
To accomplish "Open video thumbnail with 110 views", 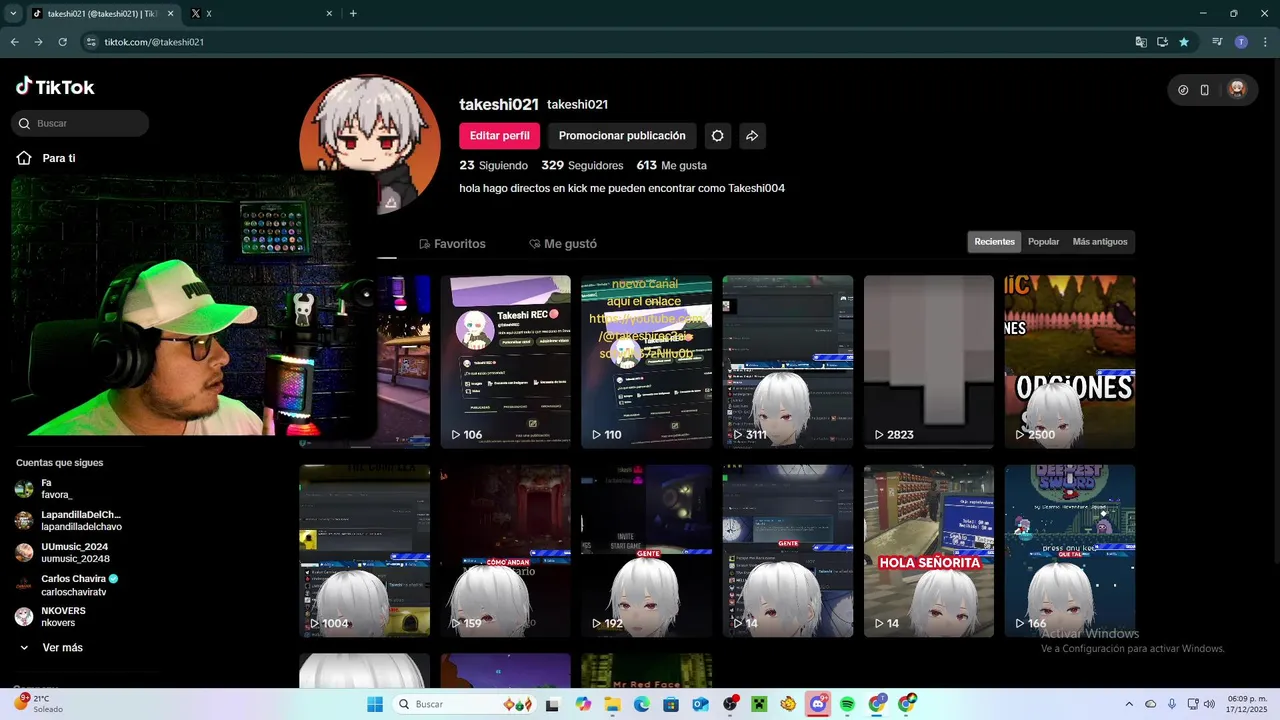I will [647, 362].
